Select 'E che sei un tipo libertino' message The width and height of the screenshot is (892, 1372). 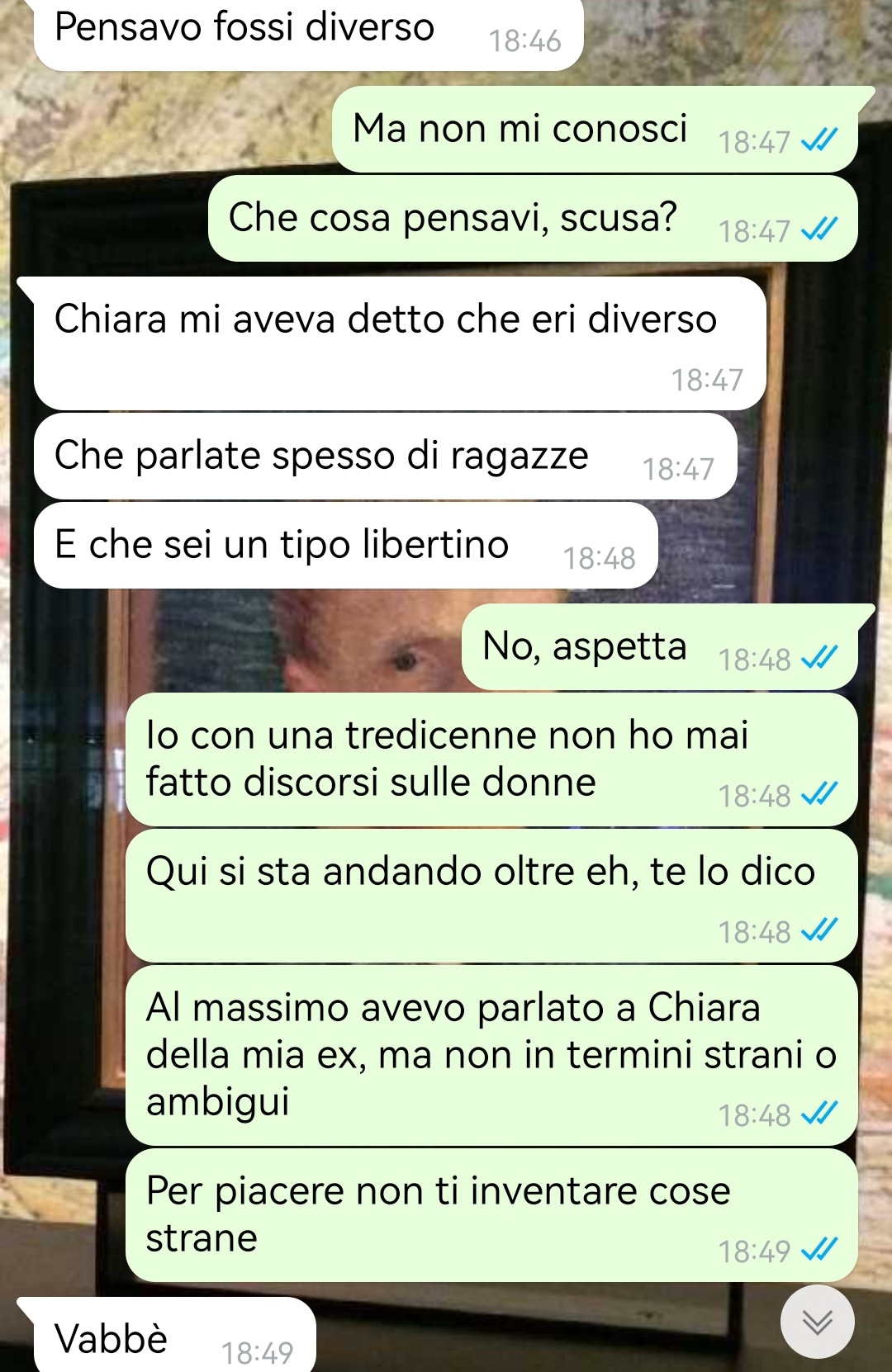click(345, 545)
